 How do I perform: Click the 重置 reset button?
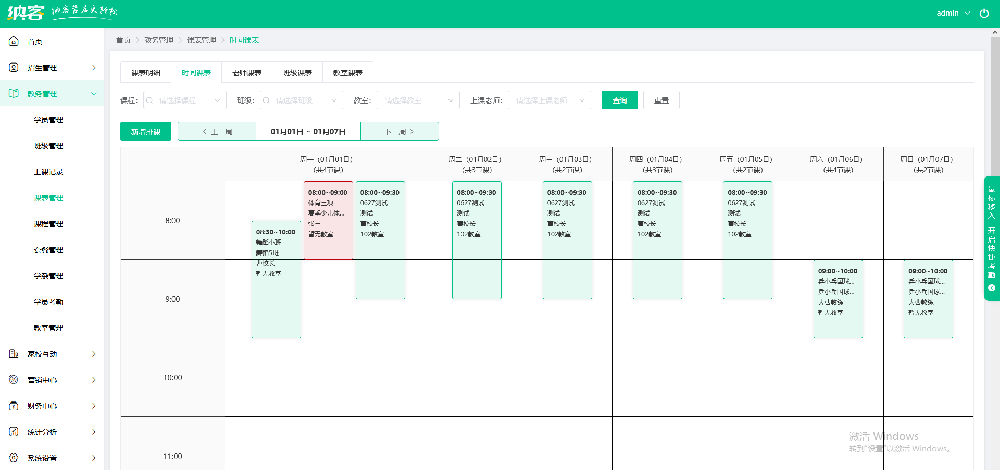coord(661,100)
